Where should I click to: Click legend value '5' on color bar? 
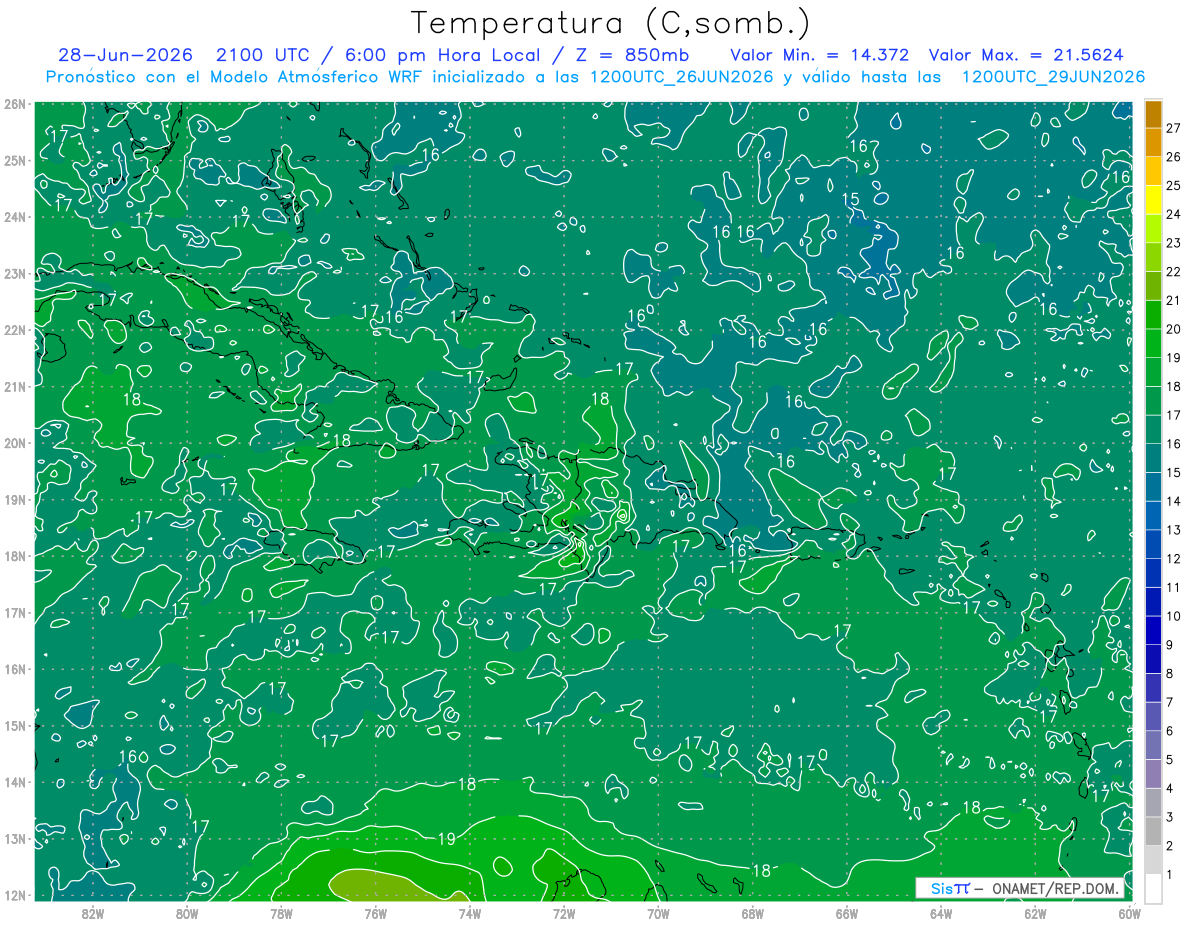tap(1170, 760)
